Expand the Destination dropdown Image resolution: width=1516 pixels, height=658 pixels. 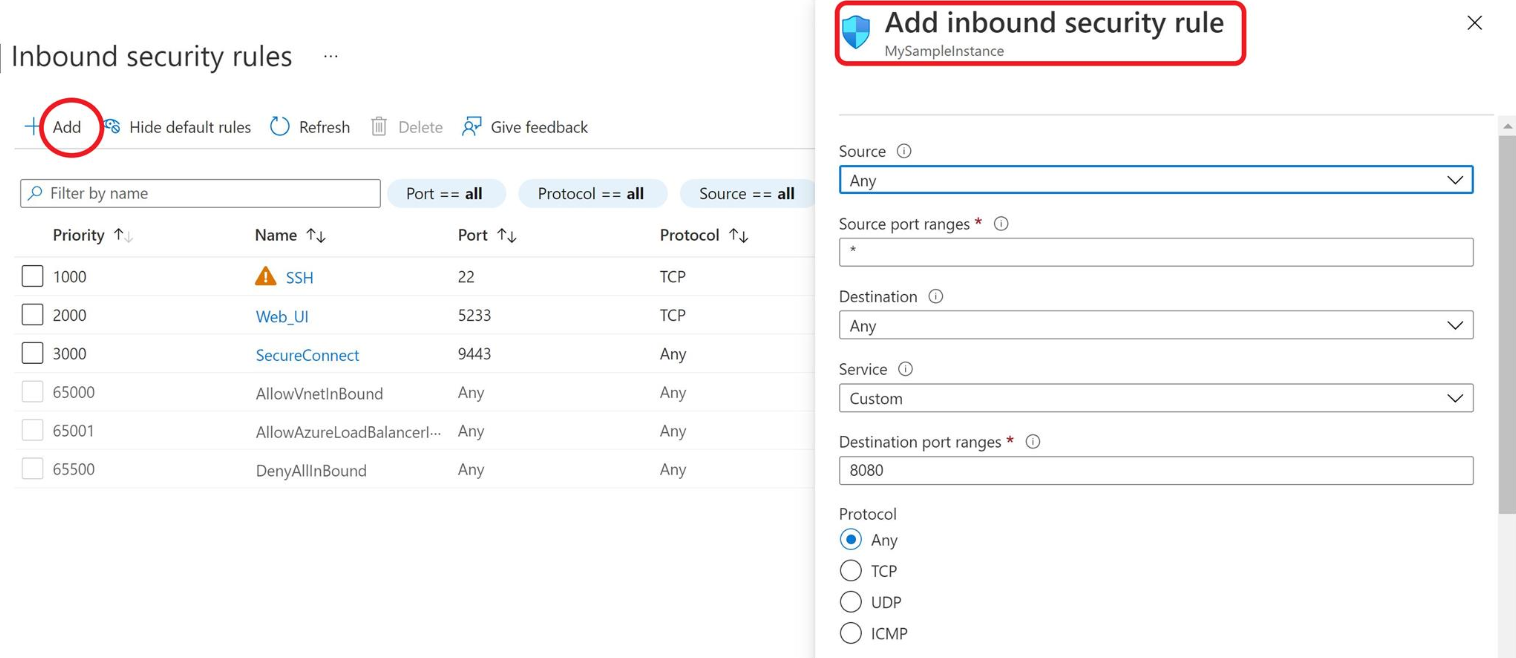tap(1155, 326)
